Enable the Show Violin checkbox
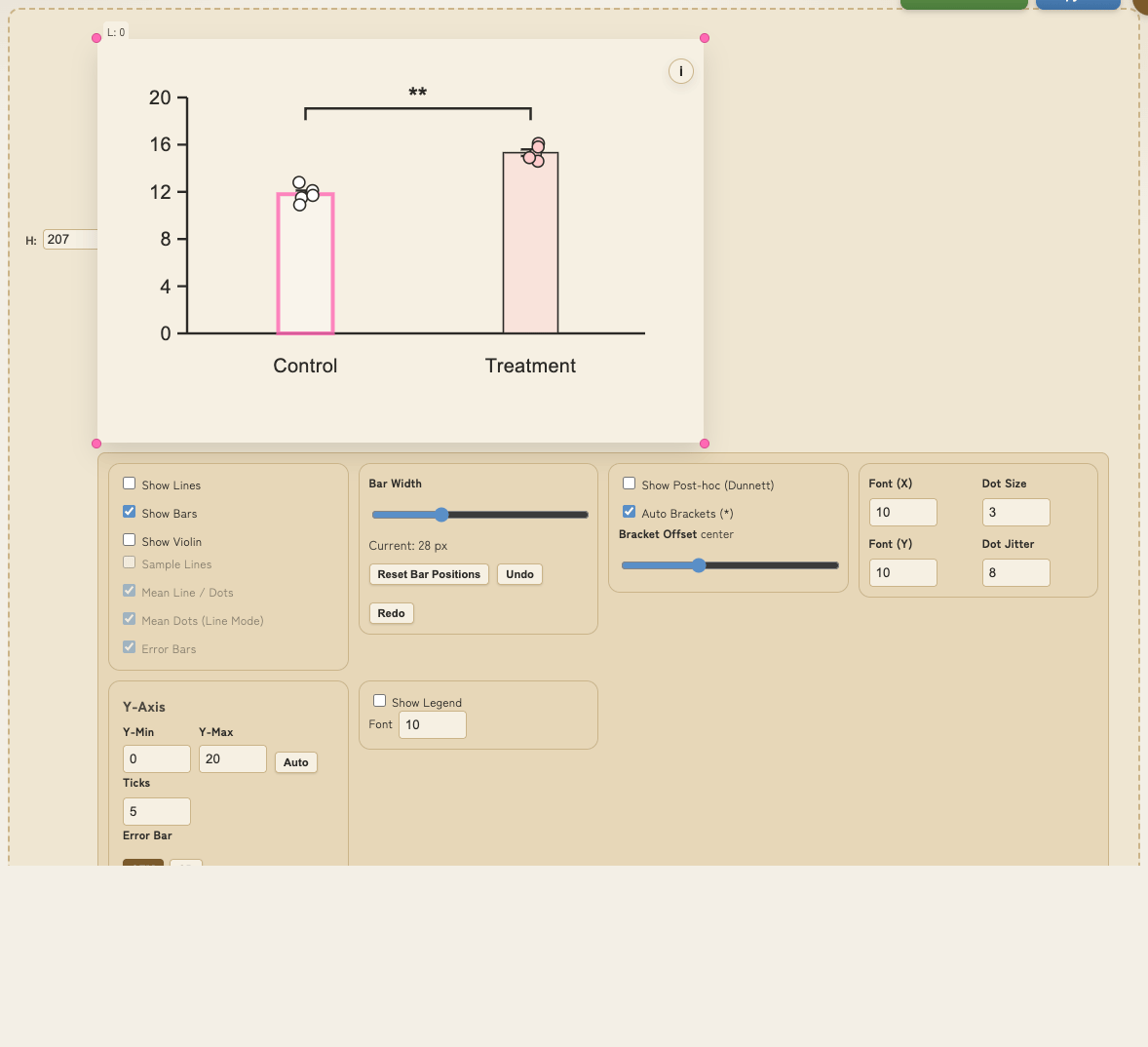 (130, 540)
